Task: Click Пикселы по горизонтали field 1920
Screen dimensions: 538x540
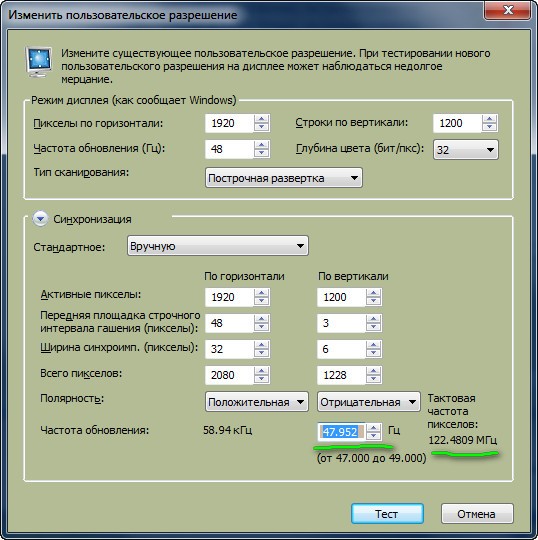Action: point(229,123)
